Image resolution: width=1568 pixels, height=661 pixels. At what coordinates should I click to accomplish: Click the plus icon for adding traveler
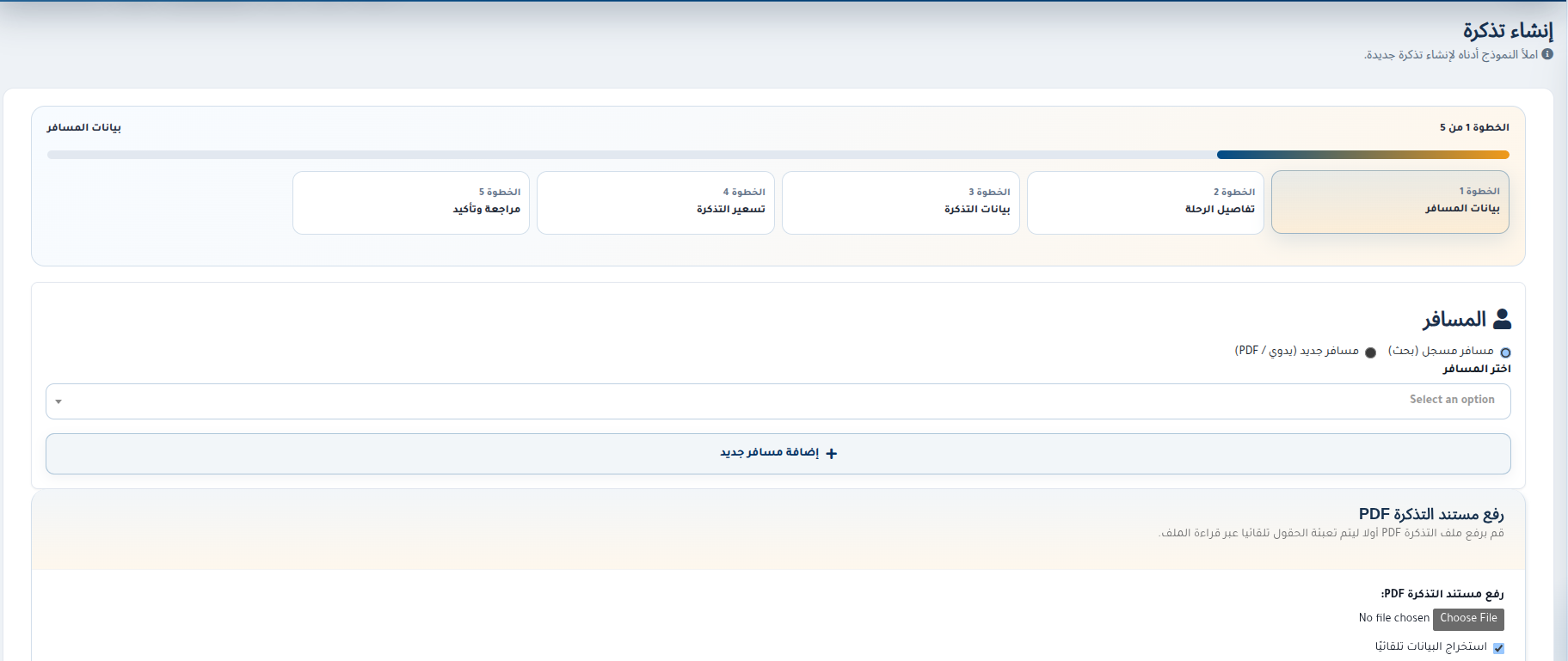[x=831, y=454]
